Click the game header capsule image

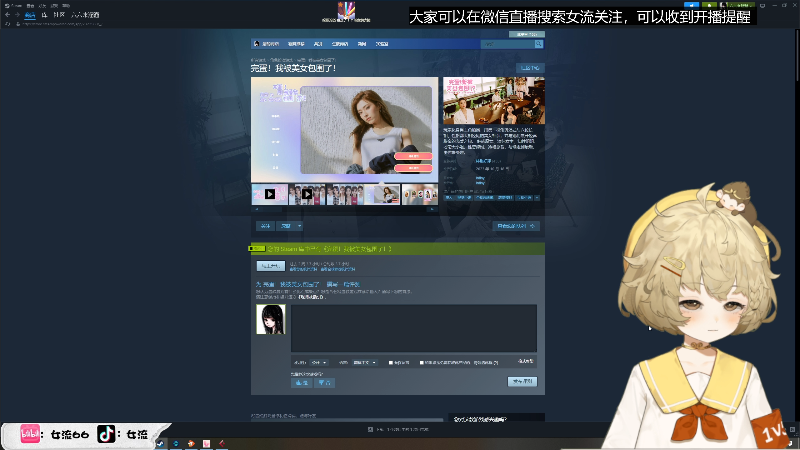click(x=494, y=101)
